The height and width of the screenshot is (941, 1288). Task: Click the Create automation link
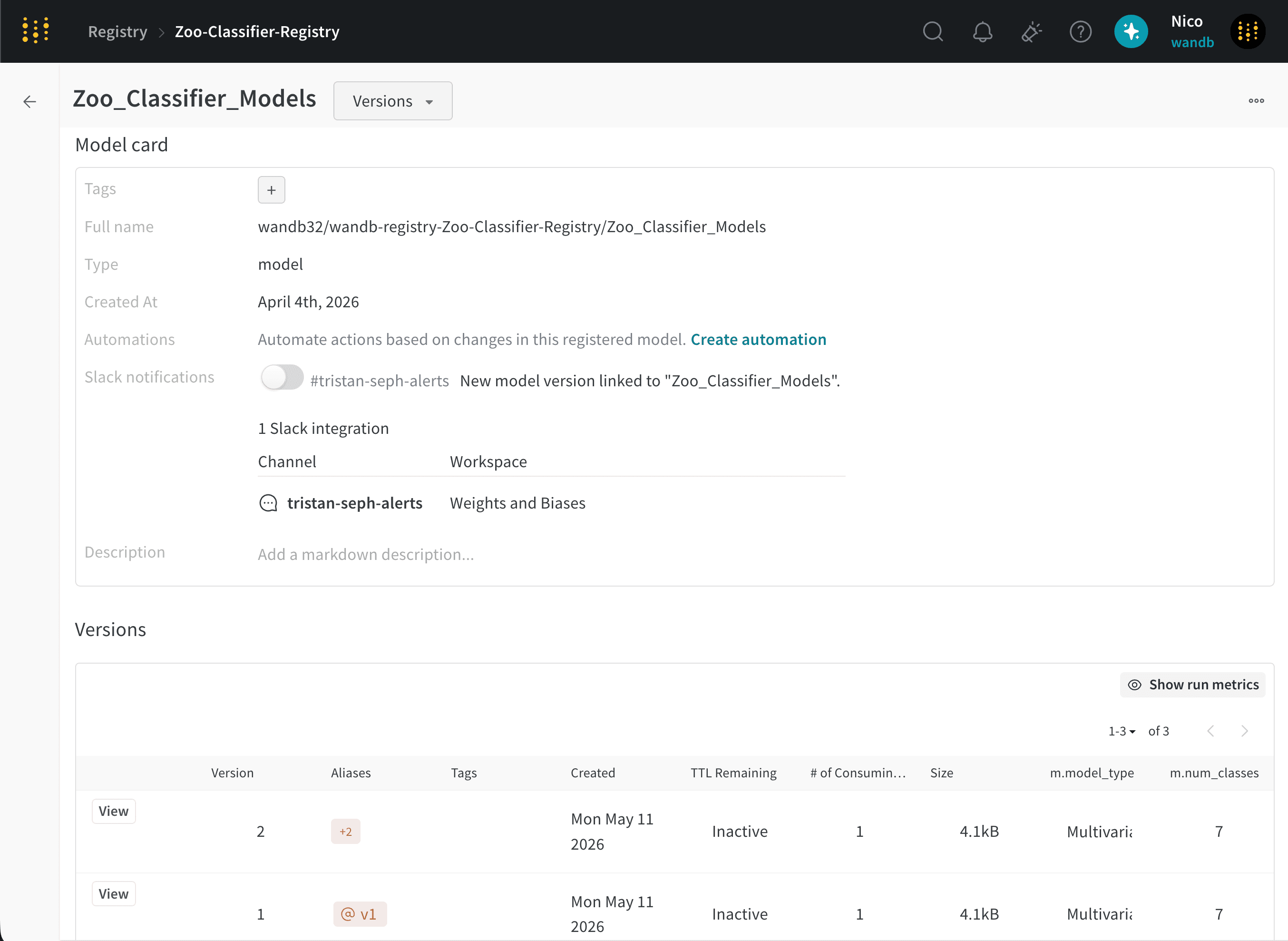(x=759, y=340)
